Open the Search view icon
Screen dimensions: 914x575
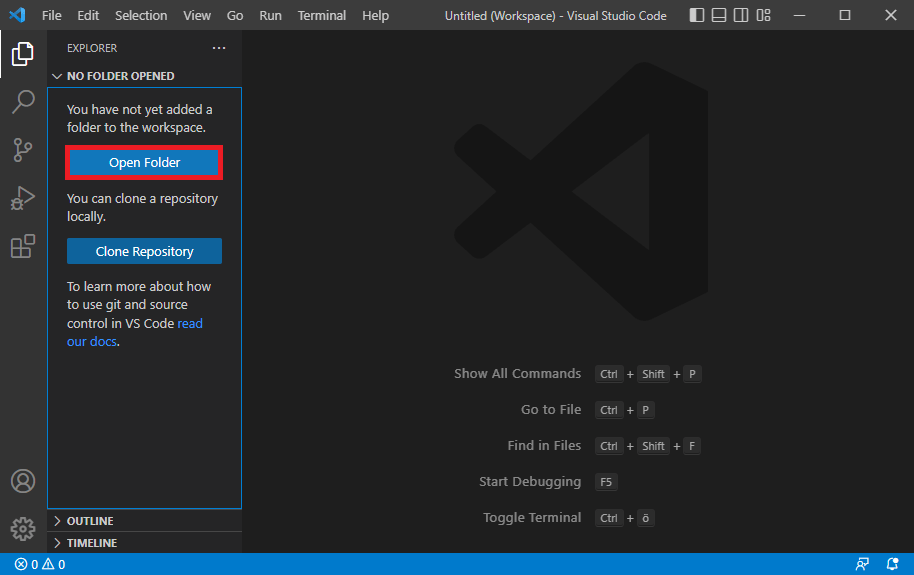[23, 101]
